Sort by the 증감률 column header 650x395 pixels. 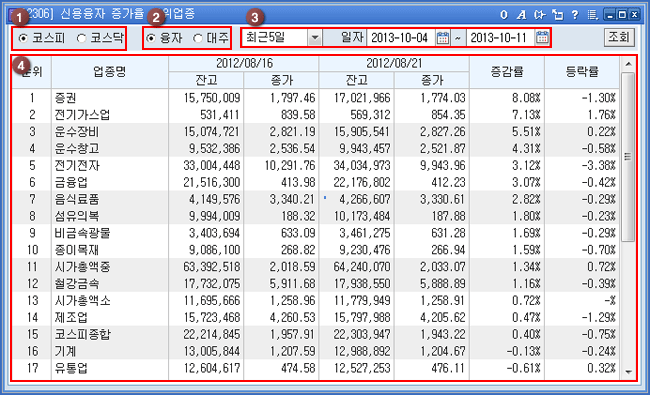coord(507,72)
